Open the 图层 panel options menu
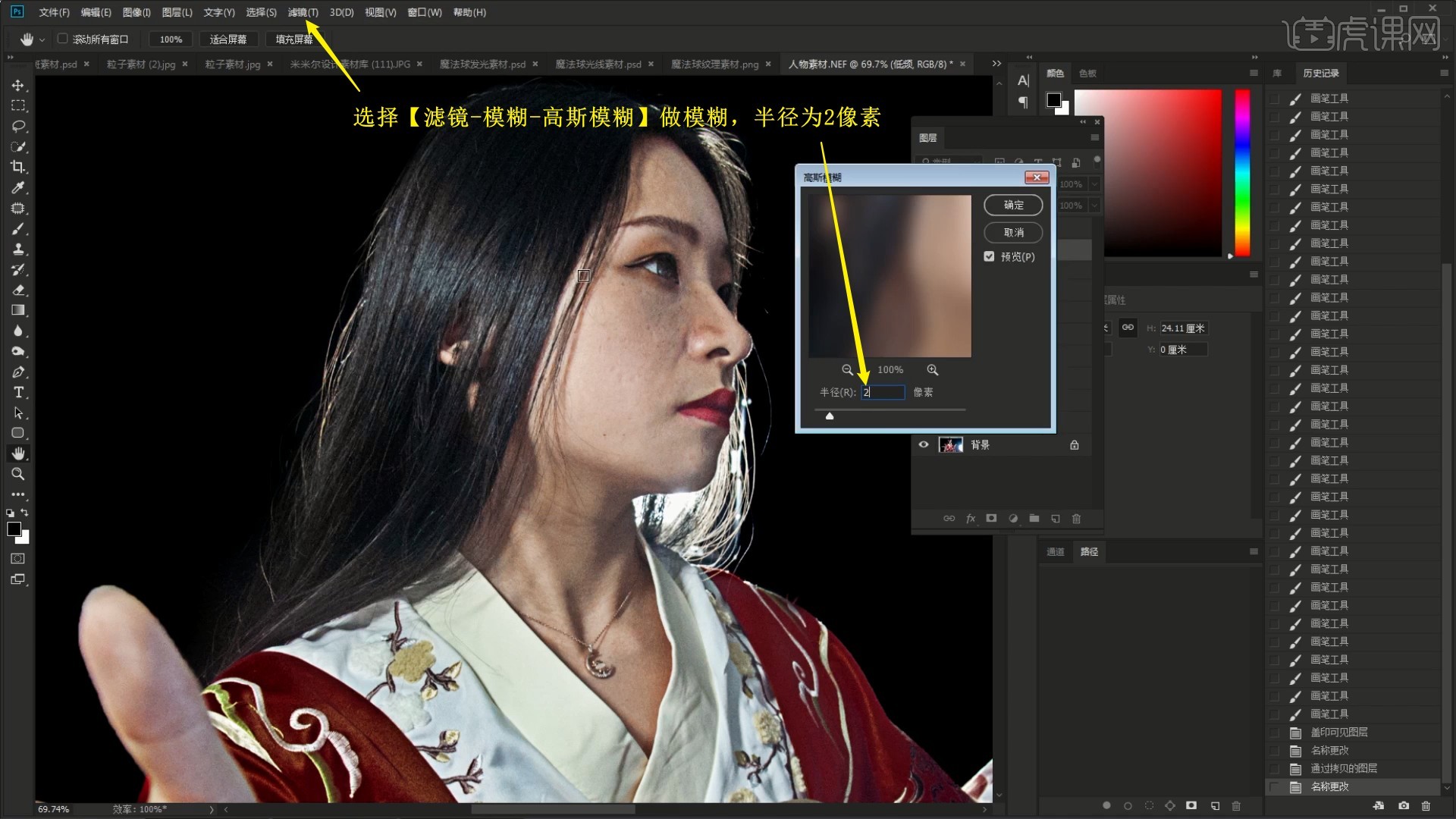Screen dimensions: 1456x819 tap(1094, 137)
